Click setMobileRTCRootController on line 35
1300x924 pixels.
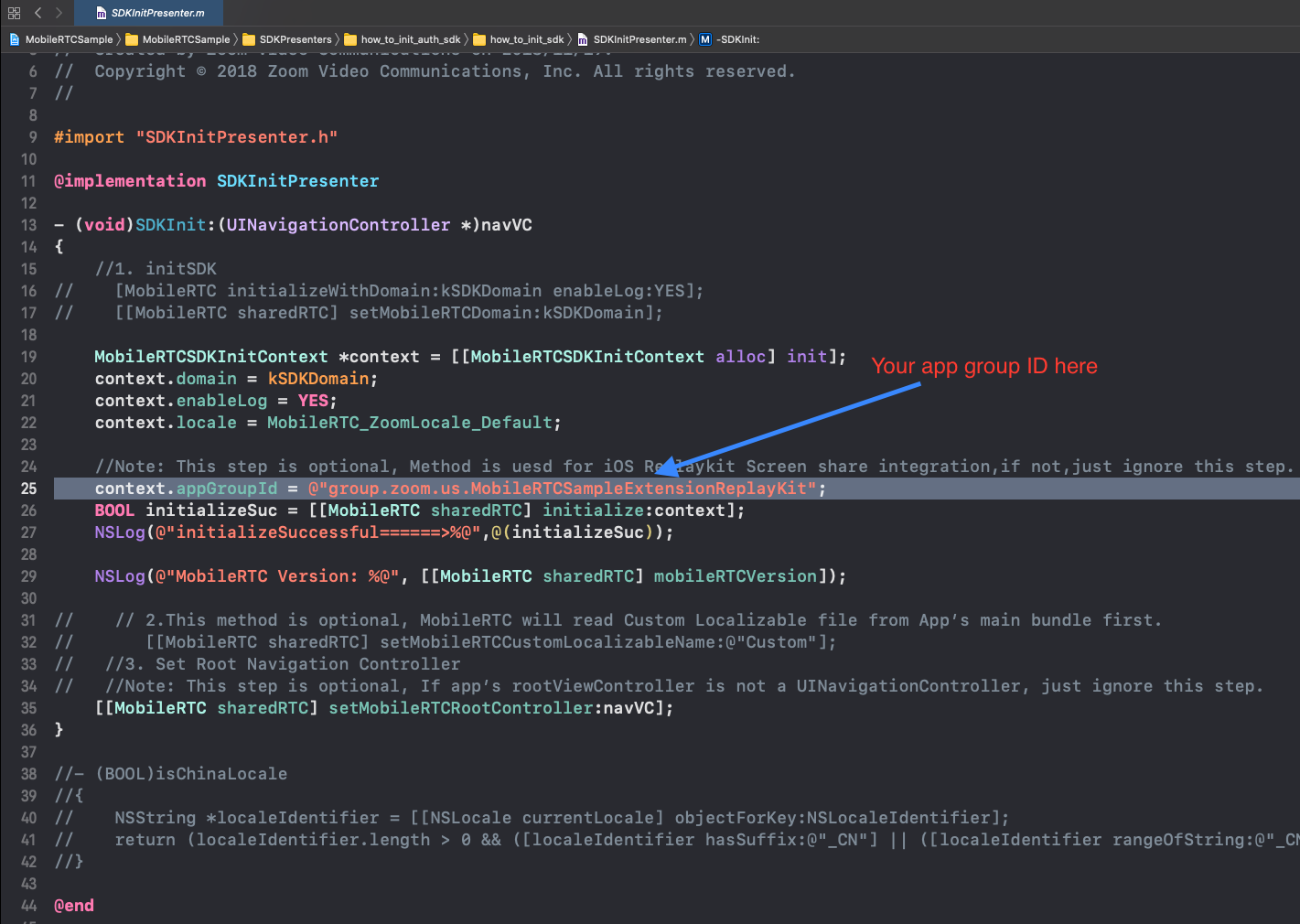[x=460, y=708]
